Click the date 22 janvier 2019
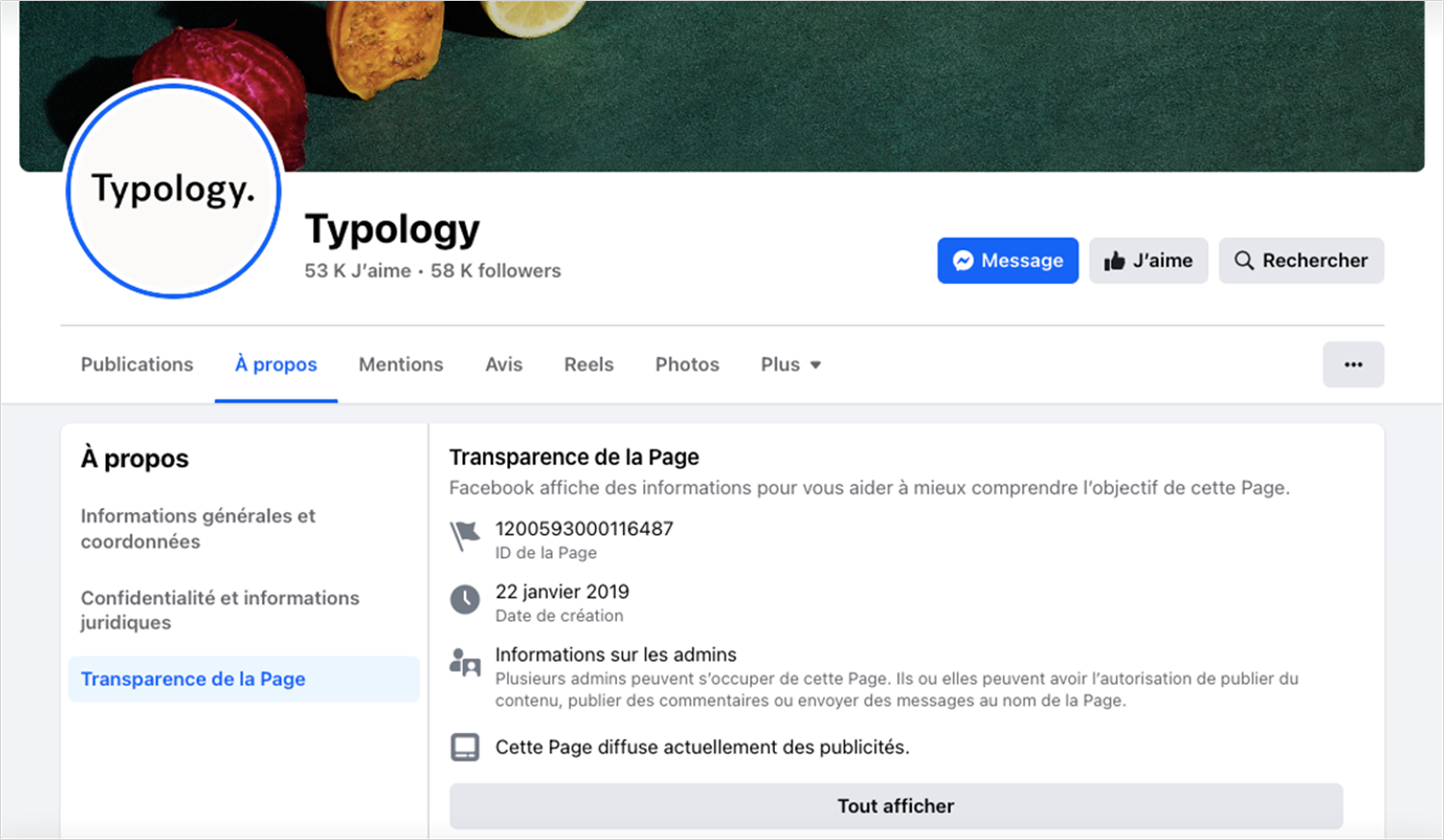The height and width of the screenshot is (840, 1444). [562, 592]
